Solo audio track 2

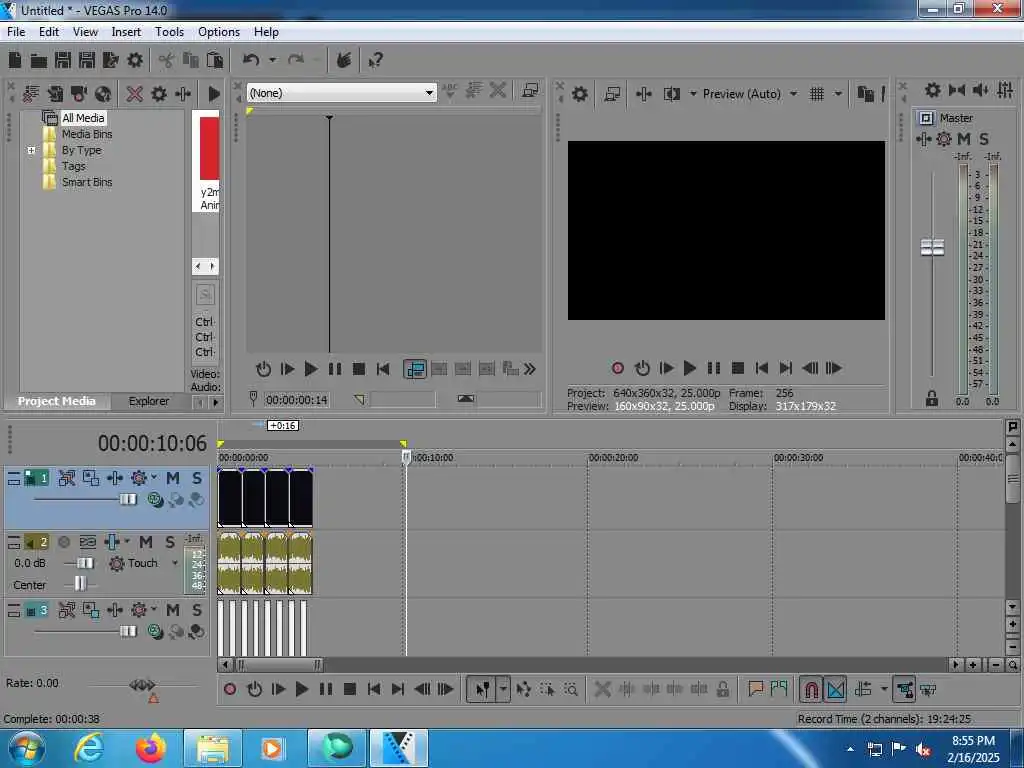click(x=170, y=542)
